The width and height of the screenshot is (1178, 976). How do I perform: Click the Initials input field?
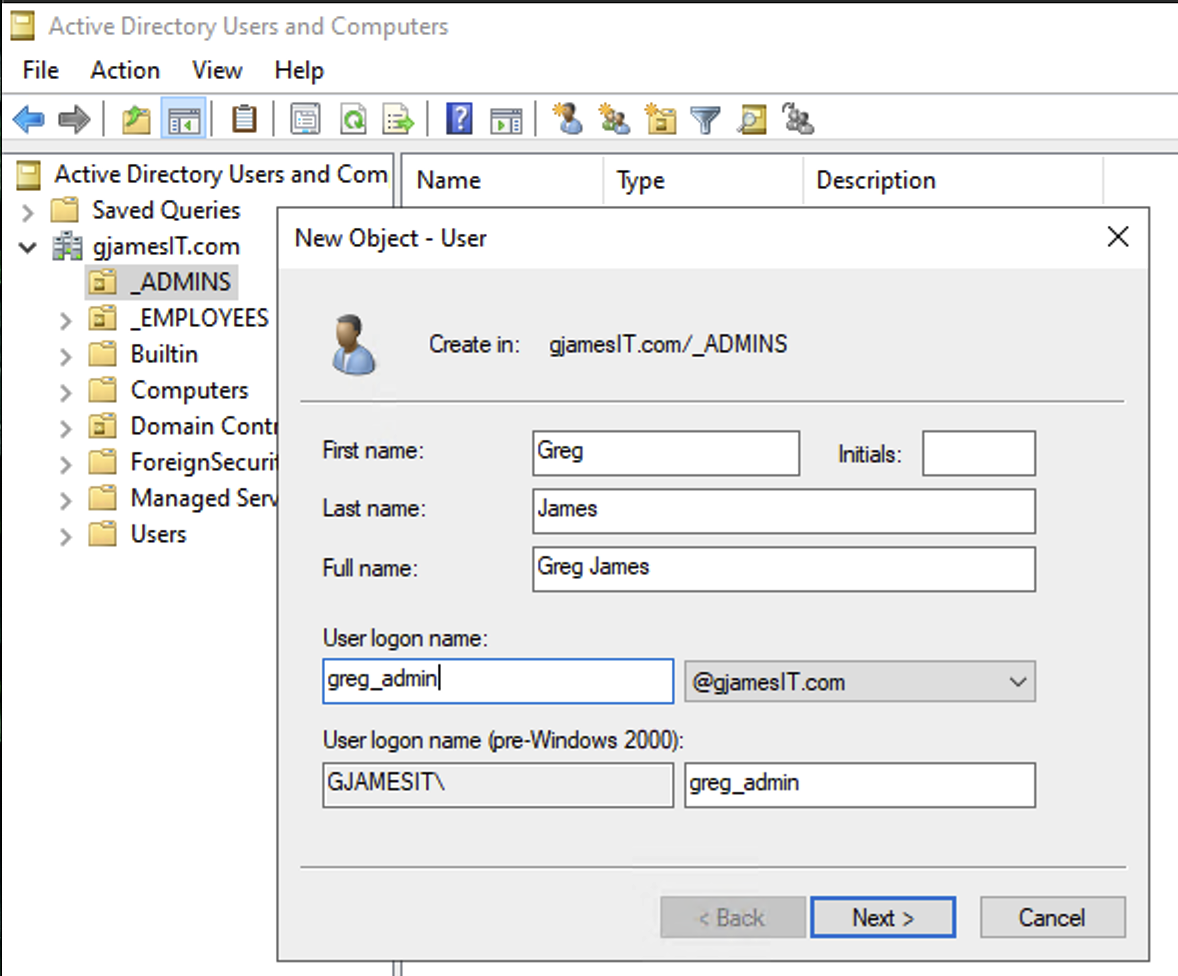tap(978, 453)
